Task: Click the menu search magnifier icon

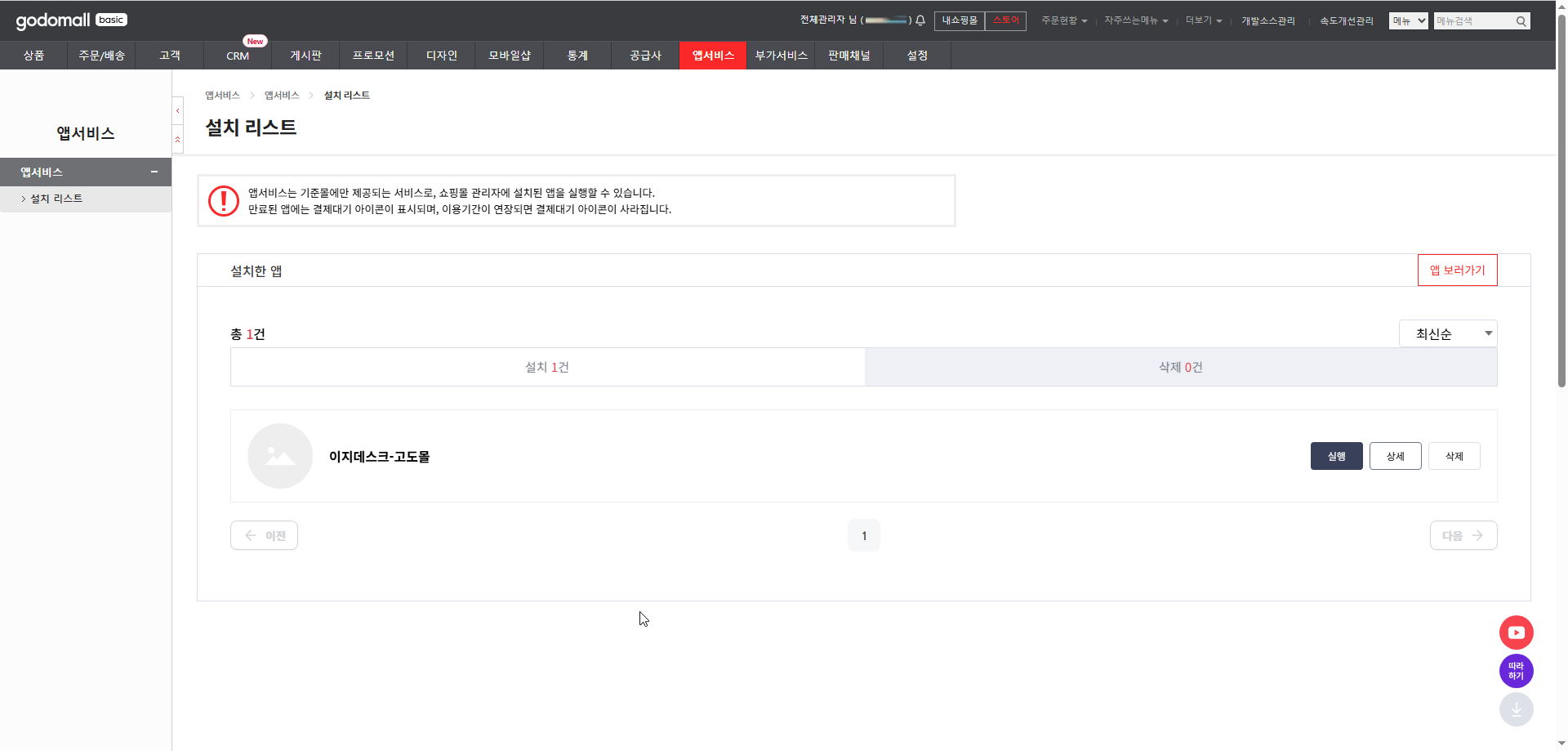Action: [x=1521, y=21]
